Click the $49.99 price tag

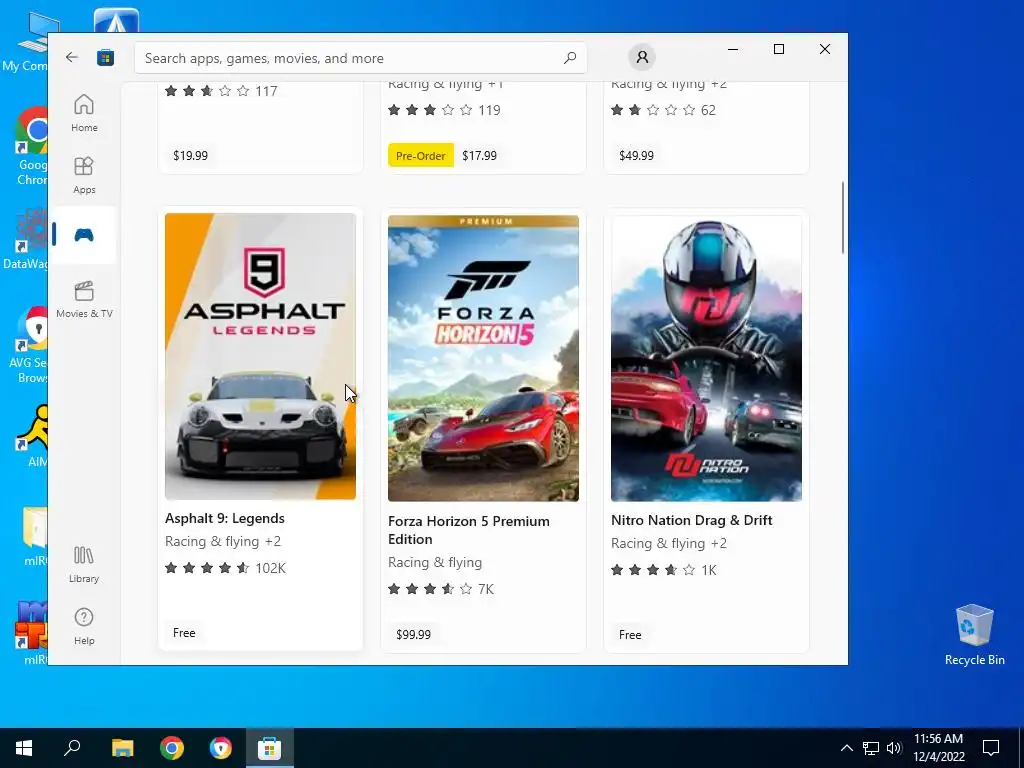[637, 155]
